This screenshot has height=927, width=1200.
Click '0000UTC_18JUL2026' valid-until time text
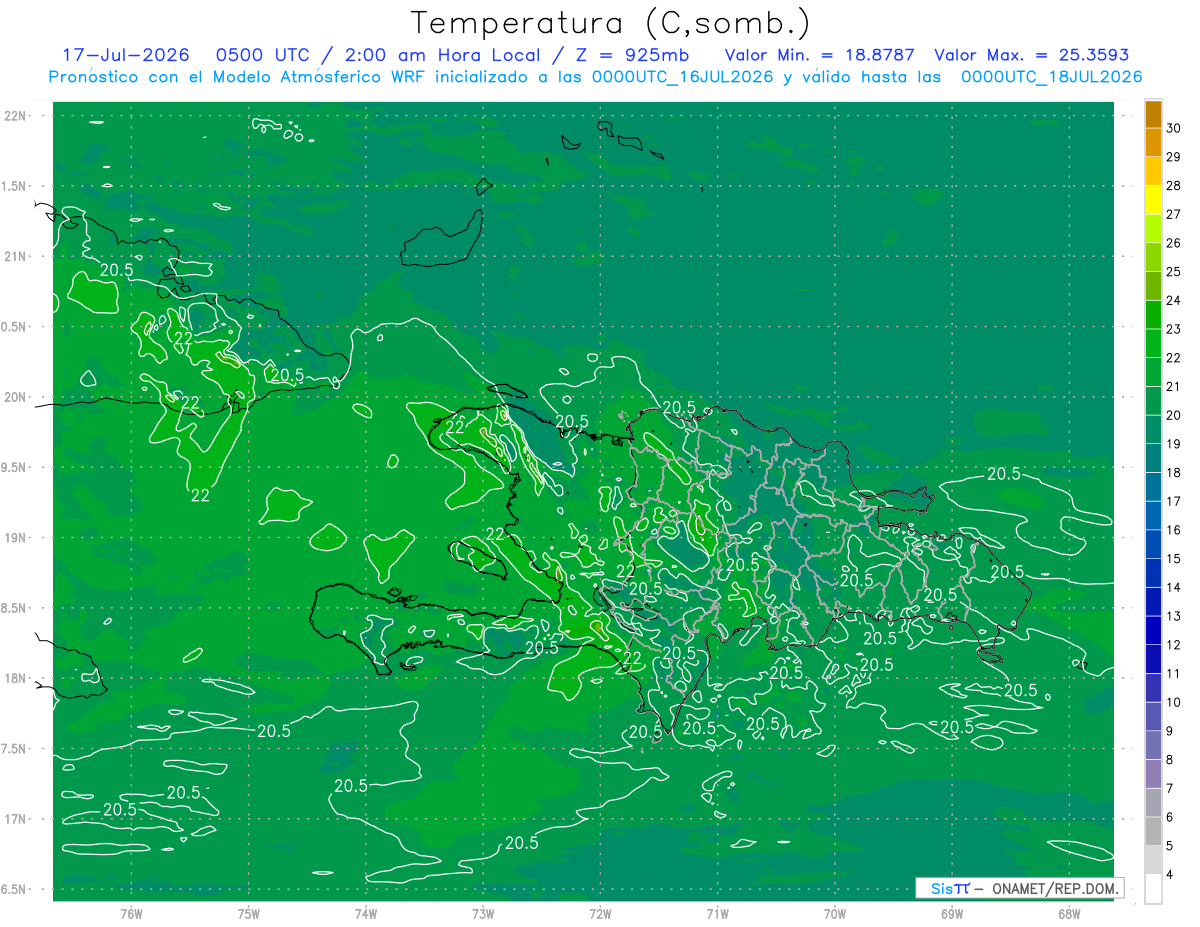coord(1051,77)
